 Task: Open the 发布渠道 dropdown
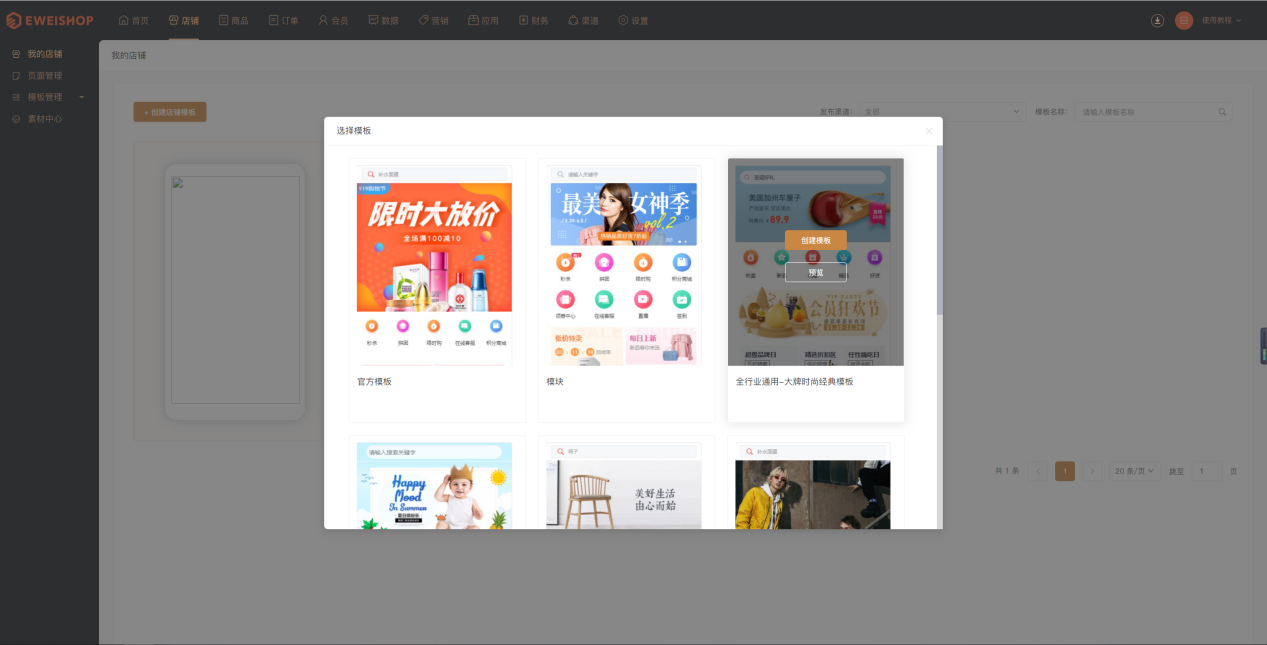coord(941,112)
